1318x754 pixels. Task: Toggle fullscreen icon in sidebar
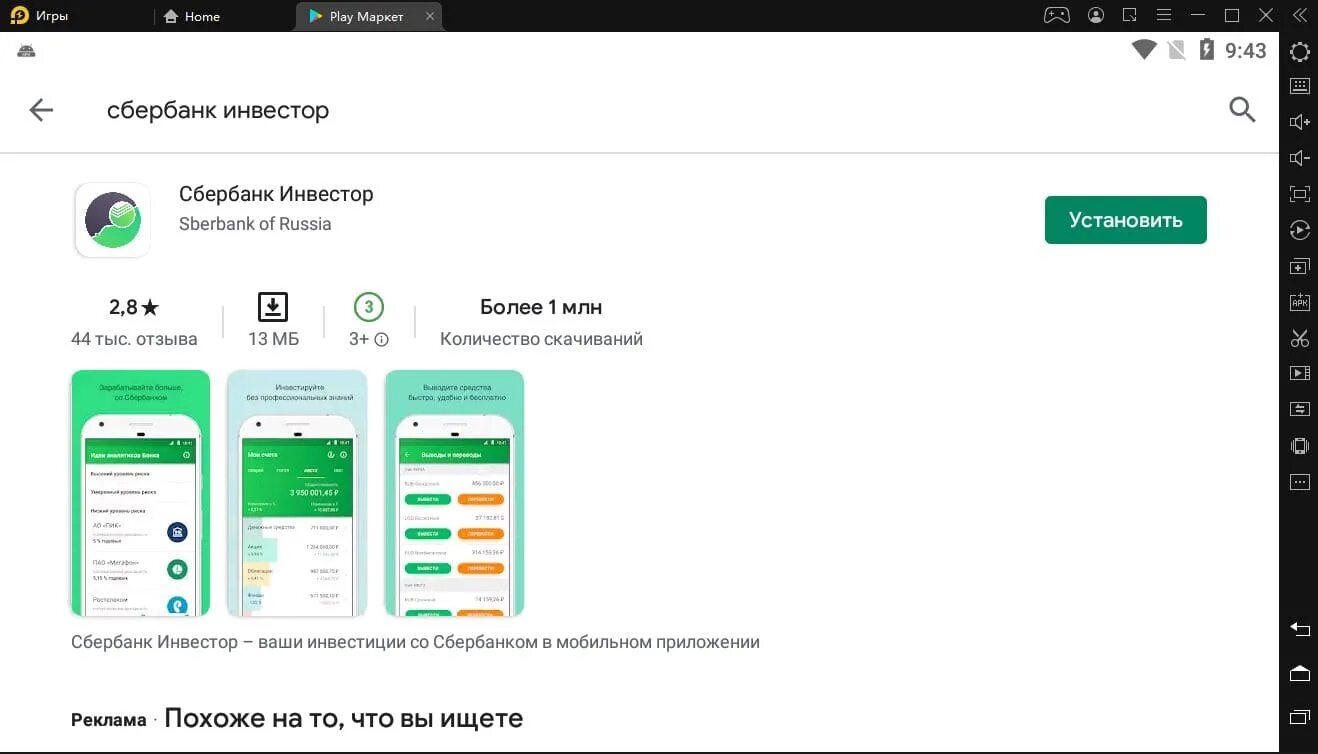pos(1299,194)
